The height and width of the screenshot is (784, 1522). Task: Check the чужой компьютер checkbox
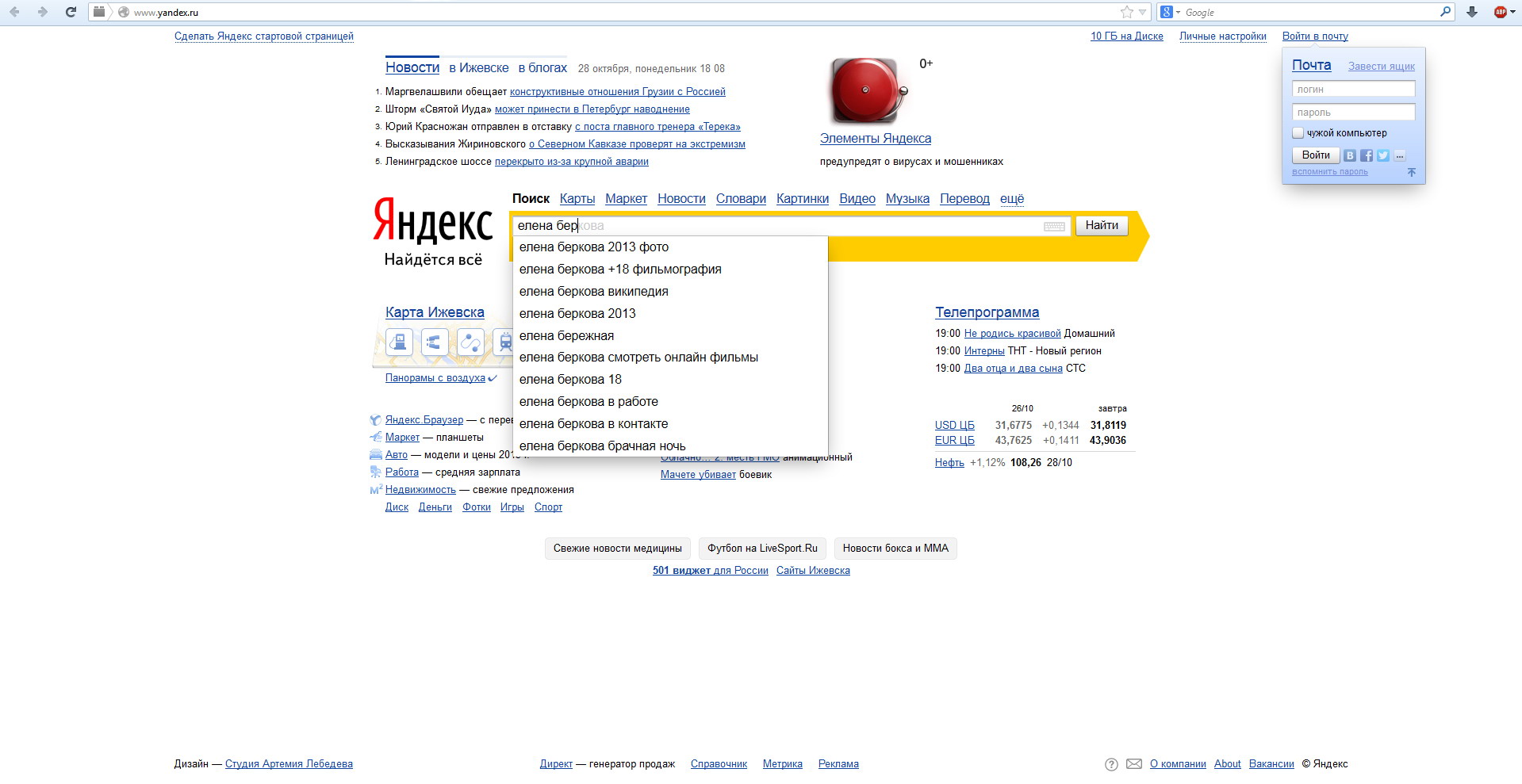[x=1298, y=132]
